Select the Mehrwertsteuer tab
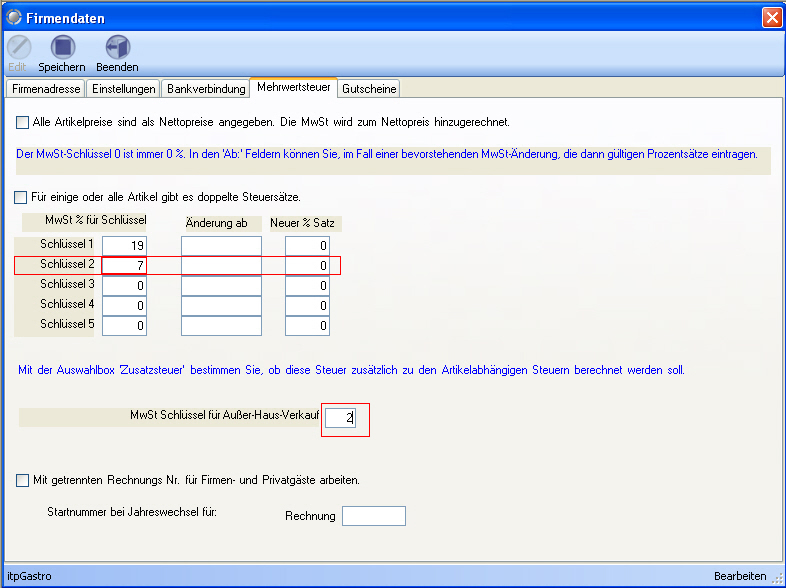This screenshot has height=588, width=786. (x=293, y=88)
